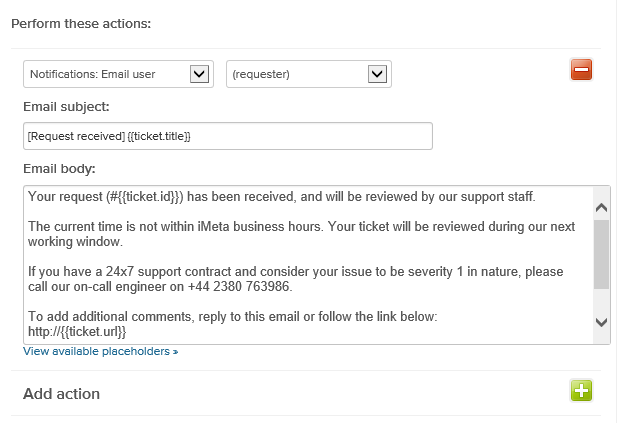
Task: Expand the (requester) recipient dropdown arrow
Action: click(x=377, y=74)
